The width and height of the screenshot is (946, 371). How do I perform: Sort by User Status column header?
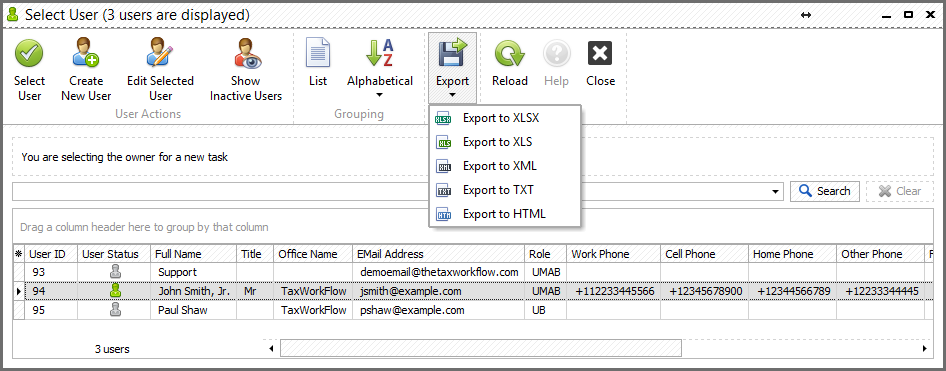113,254
